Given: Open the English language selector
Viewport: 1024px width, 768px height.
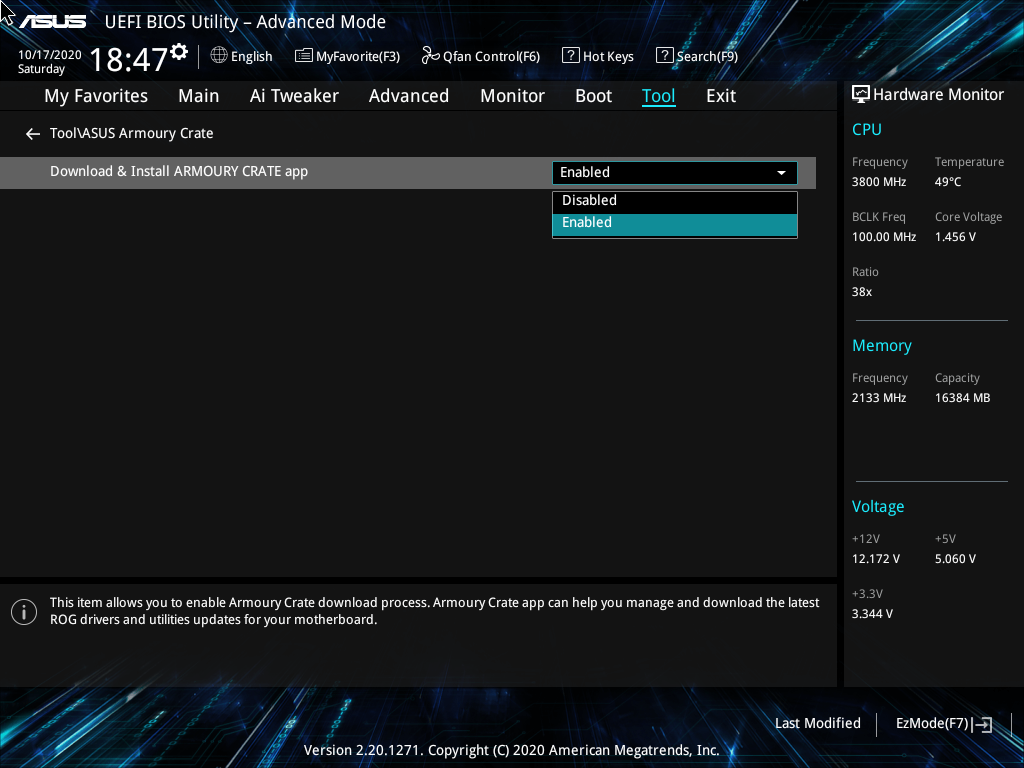Looking at the screenshot, I should pyautogui.click(x=242, y=56).
